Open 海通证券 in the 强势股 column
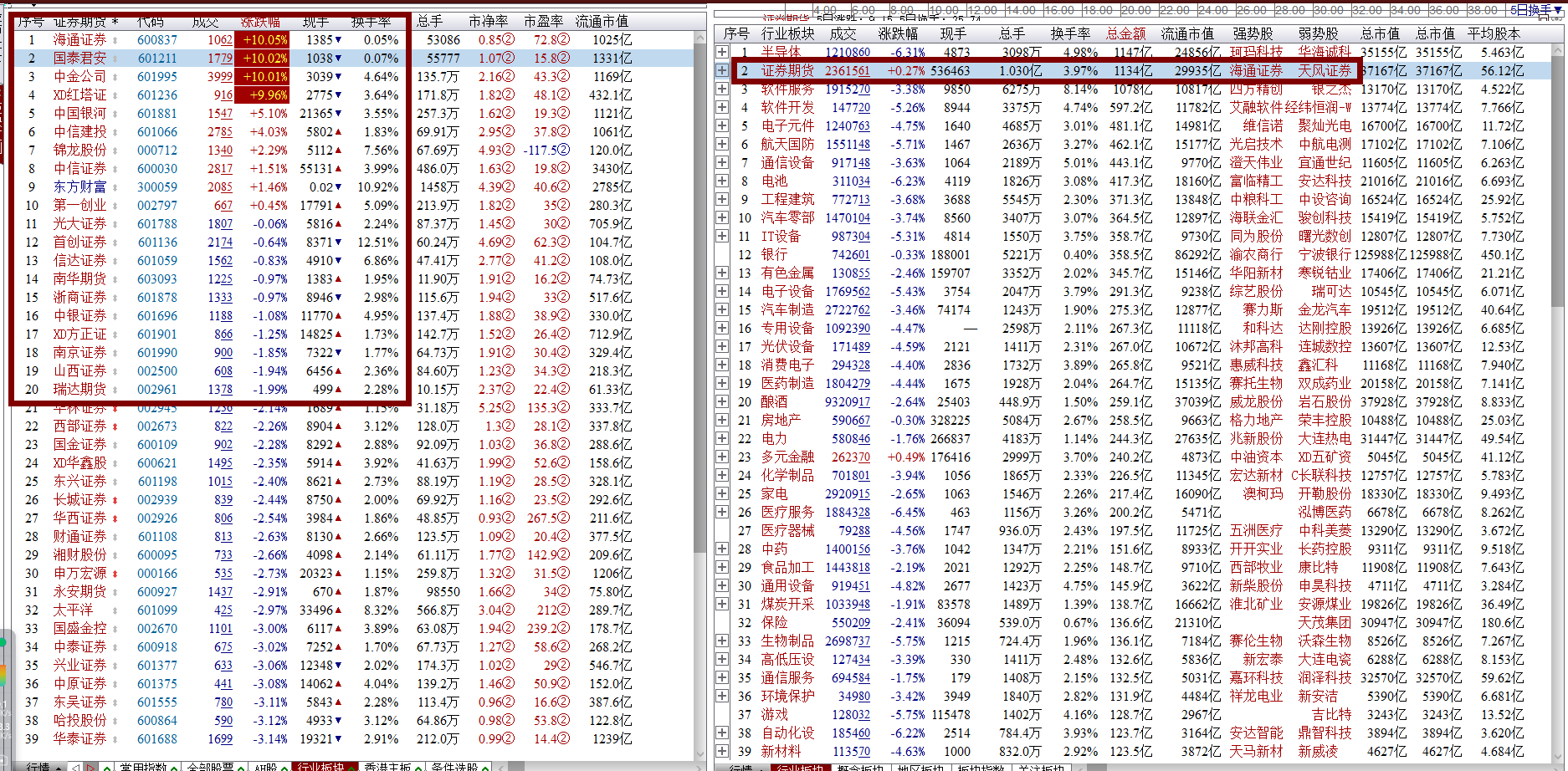The width and height of the screenshot is (1568, 771). [x=1256, y=70]
